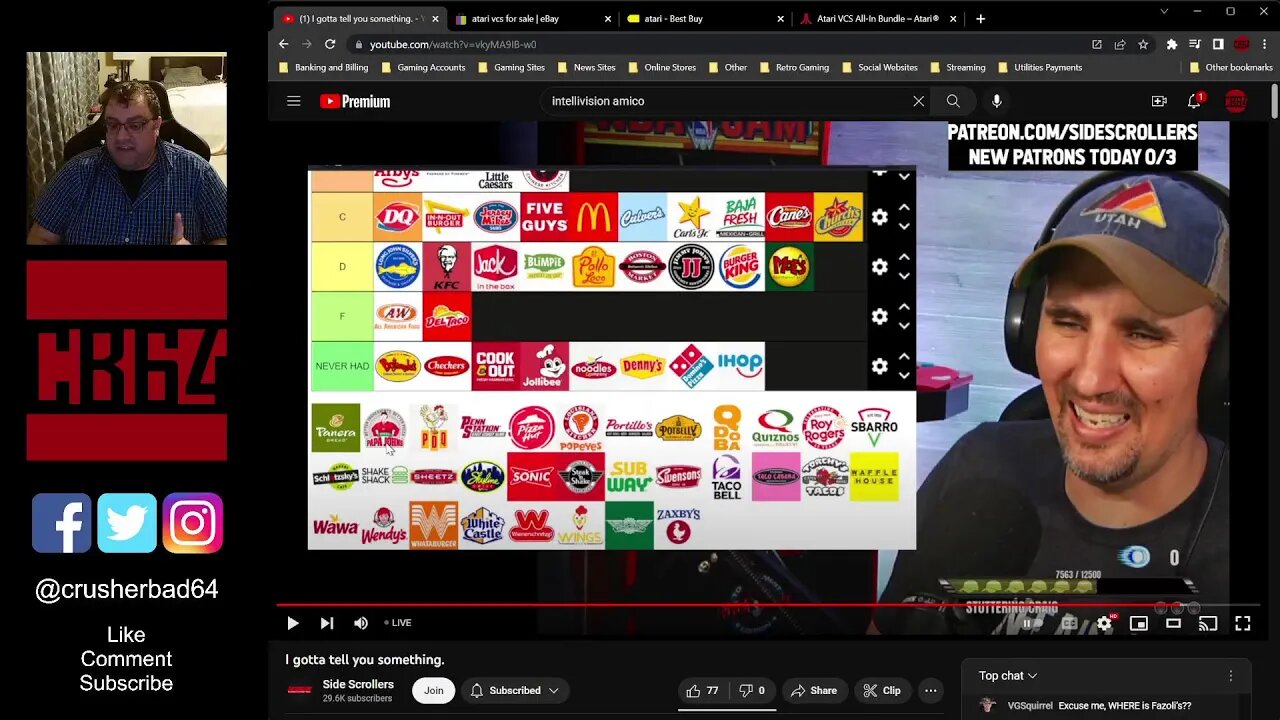Toggle the autoplay switch in the player
This screenshot has height=720, width=1280.
pos(1031,623)
